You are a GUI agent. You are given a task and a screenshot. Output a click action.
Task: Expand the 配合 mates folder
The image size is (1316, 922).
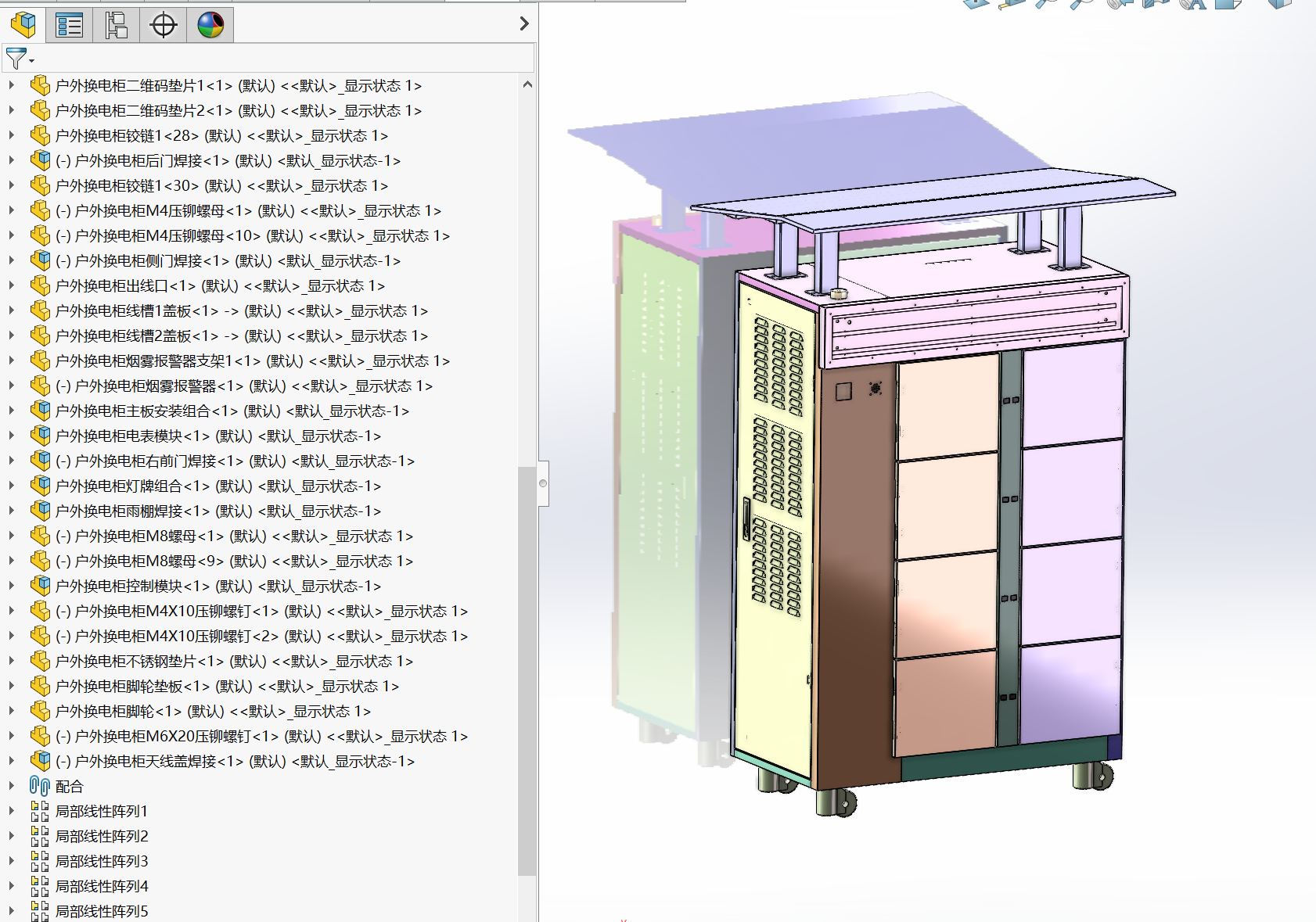tap(12, 786)
